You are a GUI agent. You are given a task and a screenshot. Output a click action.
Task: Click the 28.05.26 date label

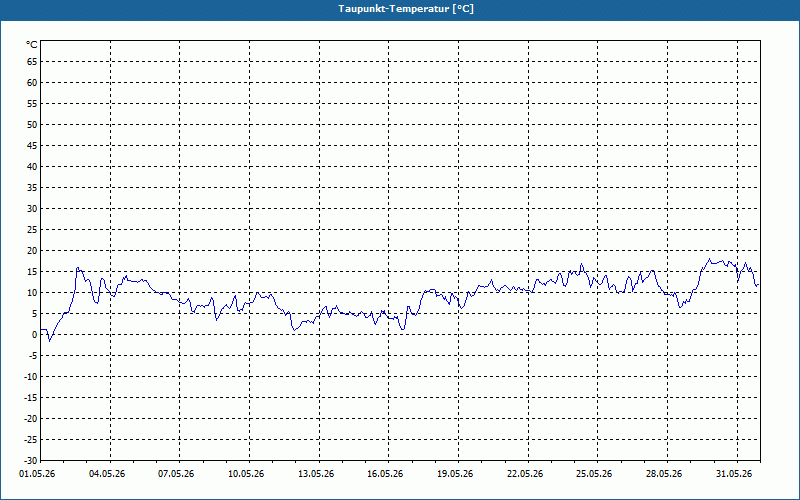tap(664, 474)
